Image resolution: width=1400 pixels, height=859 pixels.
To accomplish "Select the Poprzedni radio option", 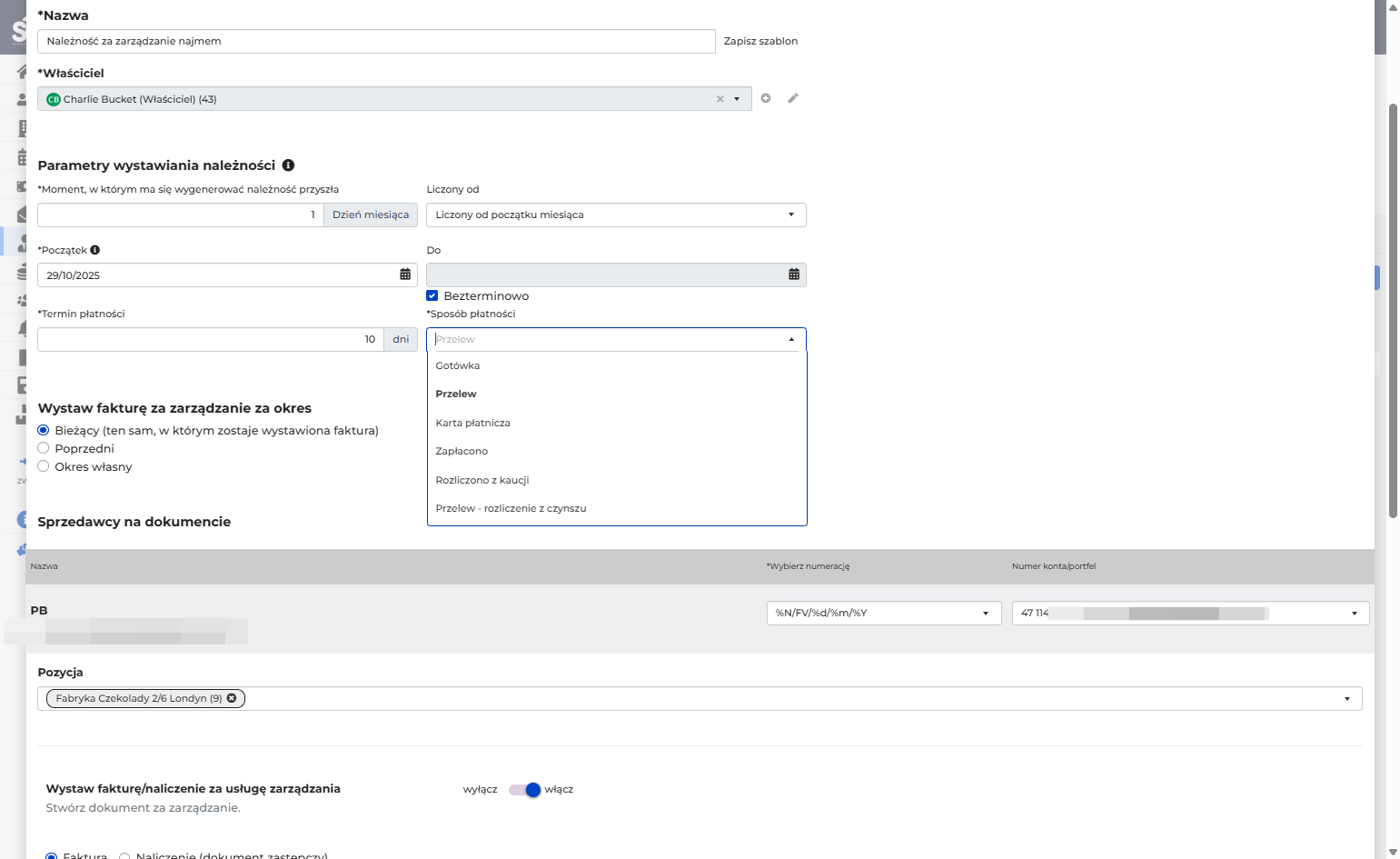I will pyautogui.click(x=43, y=448).
